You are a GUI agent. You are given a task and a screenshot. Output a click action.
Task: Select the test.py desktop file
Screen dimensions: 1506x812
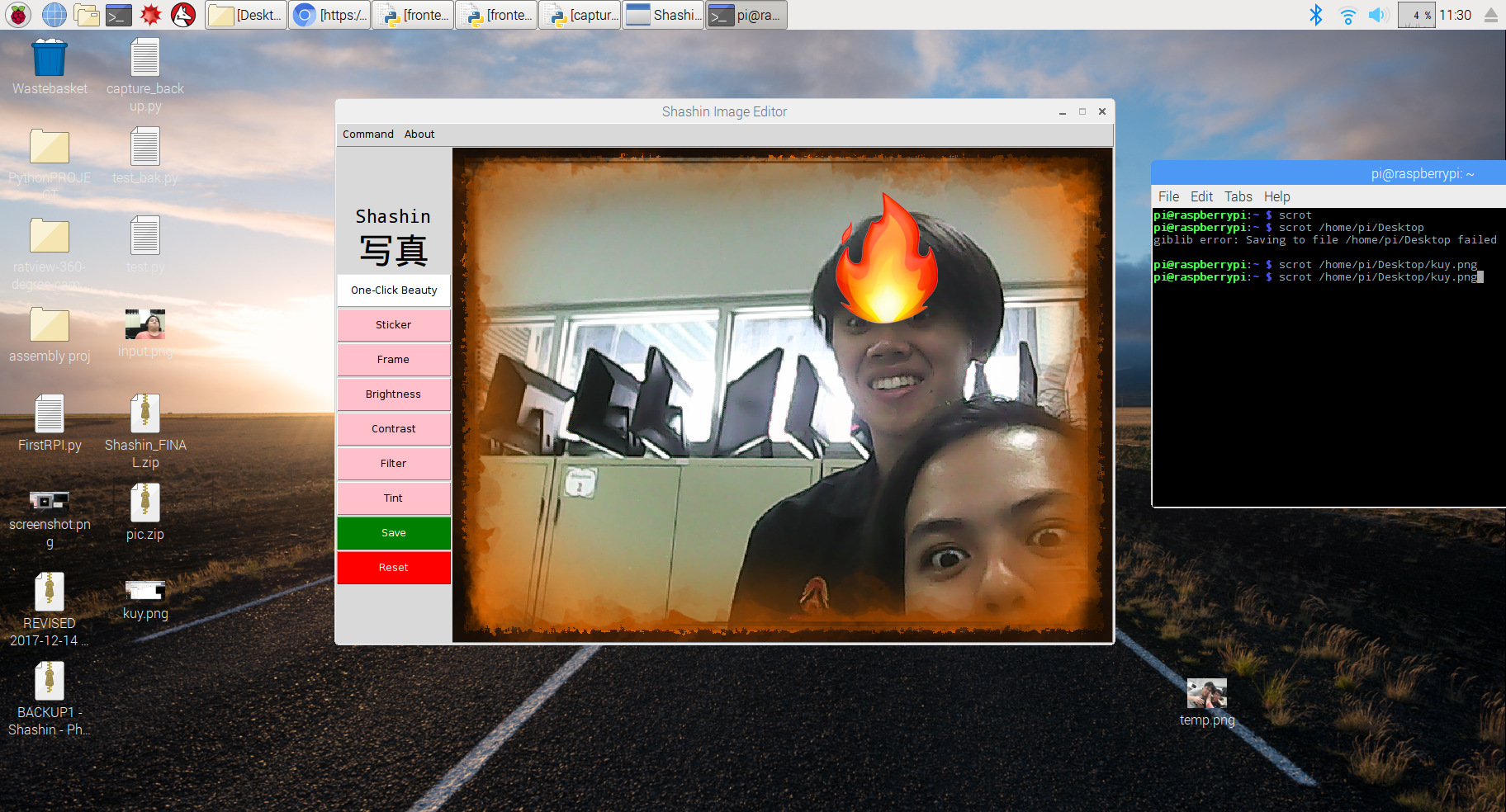pyautogui.click(x=145, y=245)
